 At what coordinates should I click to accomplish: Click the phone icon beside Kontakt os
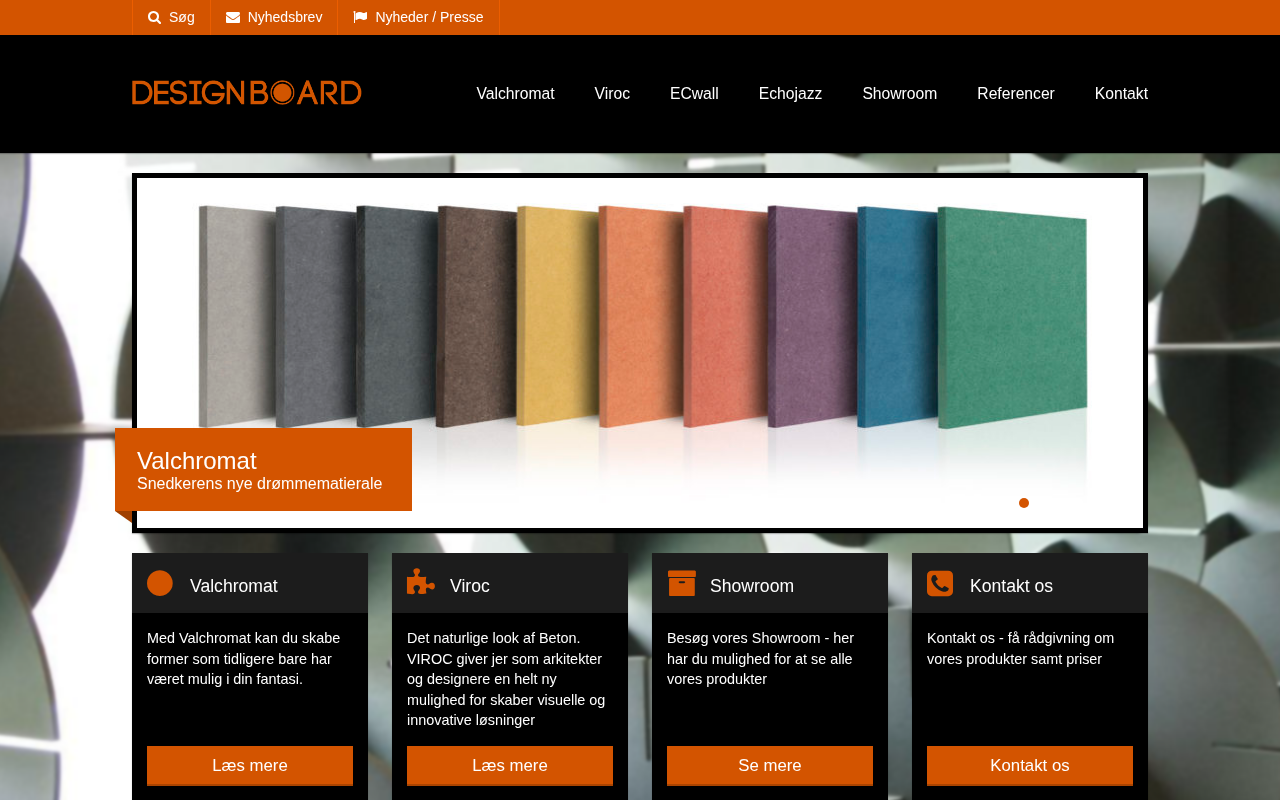coord(940,583)
